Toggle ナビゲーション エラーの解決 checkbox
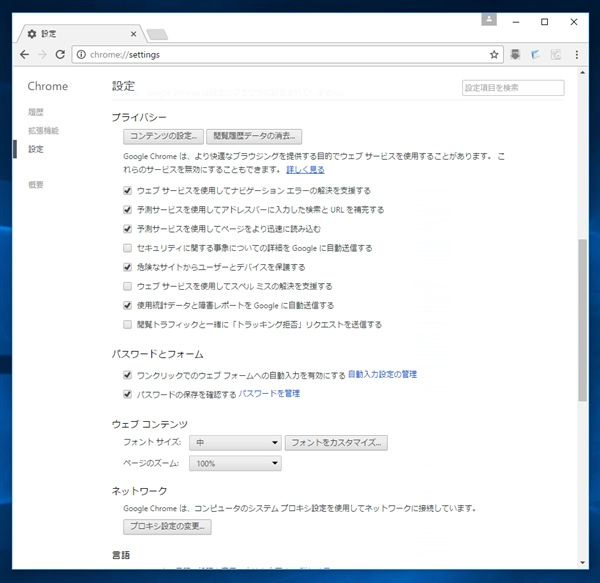This screenshot has width=600, height=583. pos(127,191)
